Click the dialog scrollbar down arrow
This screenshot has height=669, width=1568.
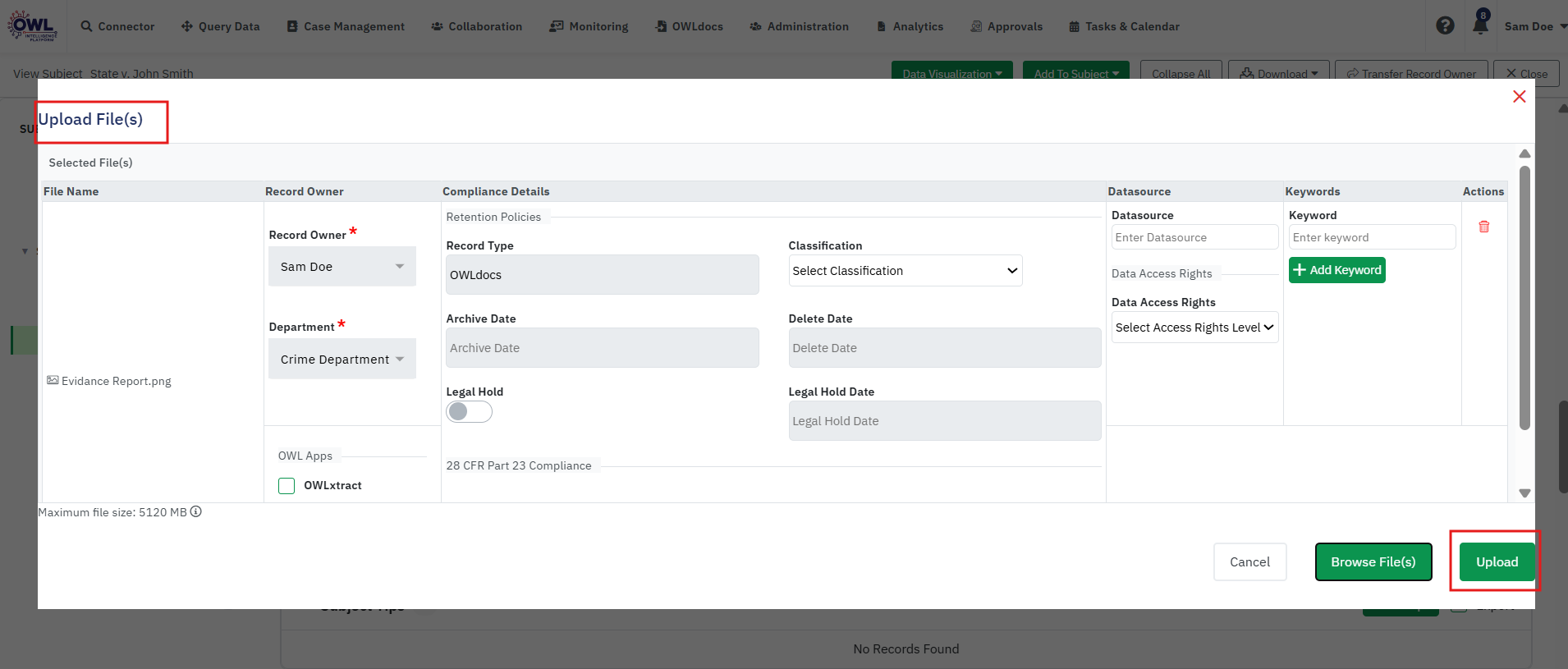pos(1524,493)
